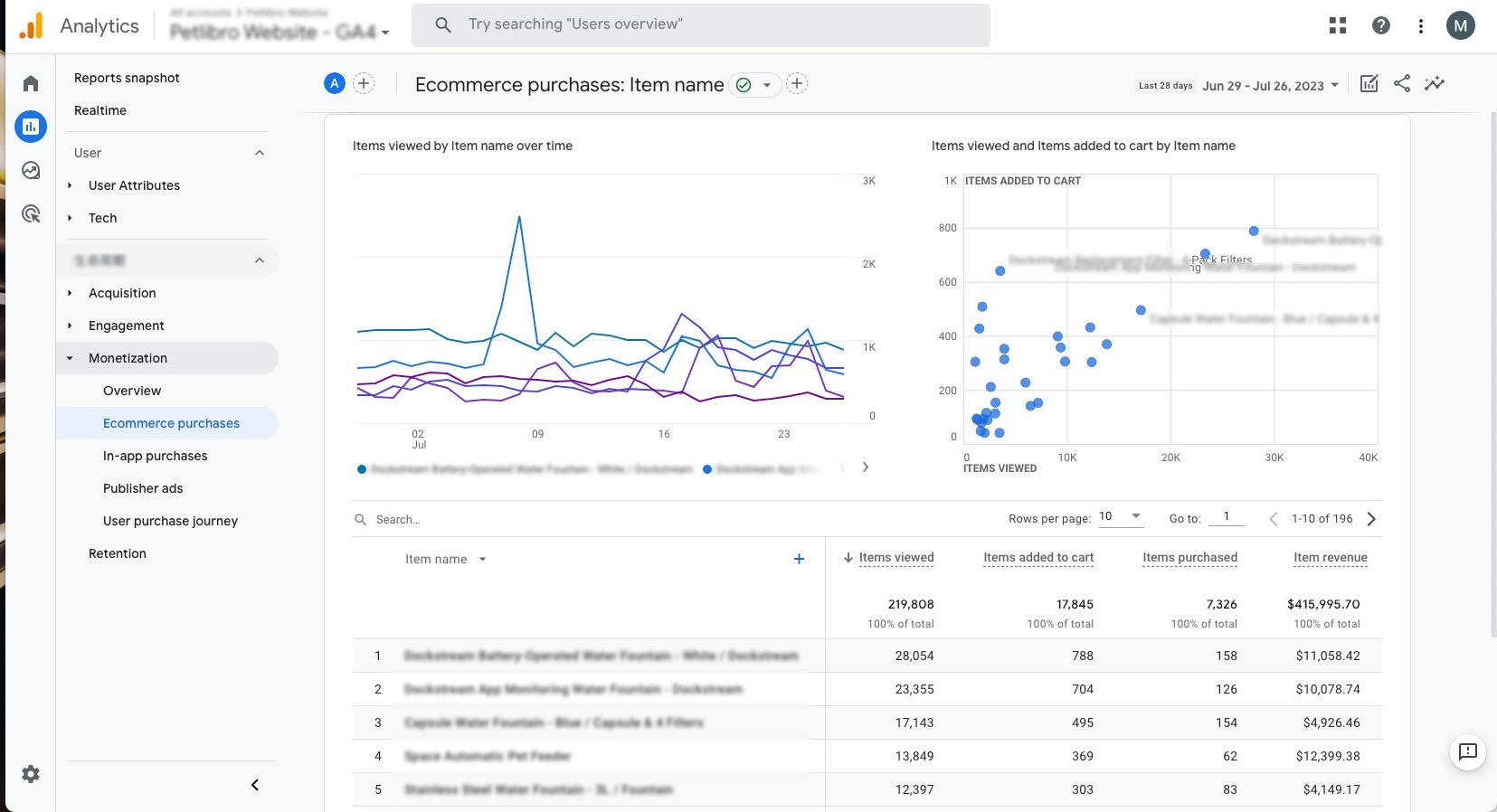1497x812 pixels.
Task: Toggle second series in line chart legend
Action: 762,469
